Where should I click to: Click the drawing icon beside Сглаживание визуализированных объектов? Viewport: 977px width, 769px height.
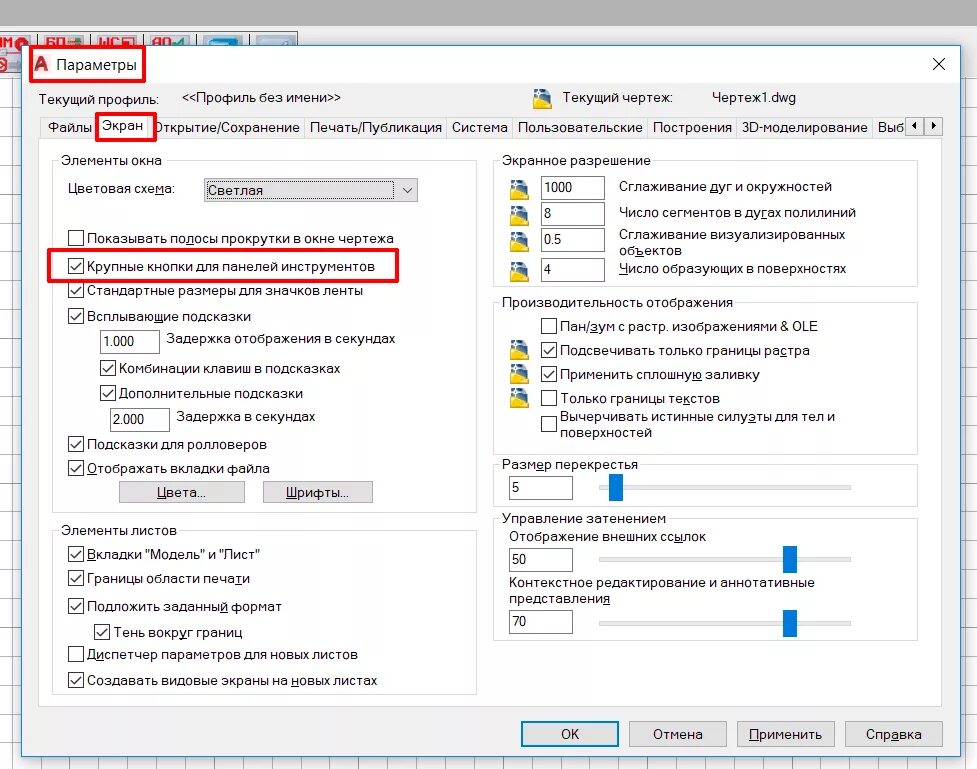(519, 241)
